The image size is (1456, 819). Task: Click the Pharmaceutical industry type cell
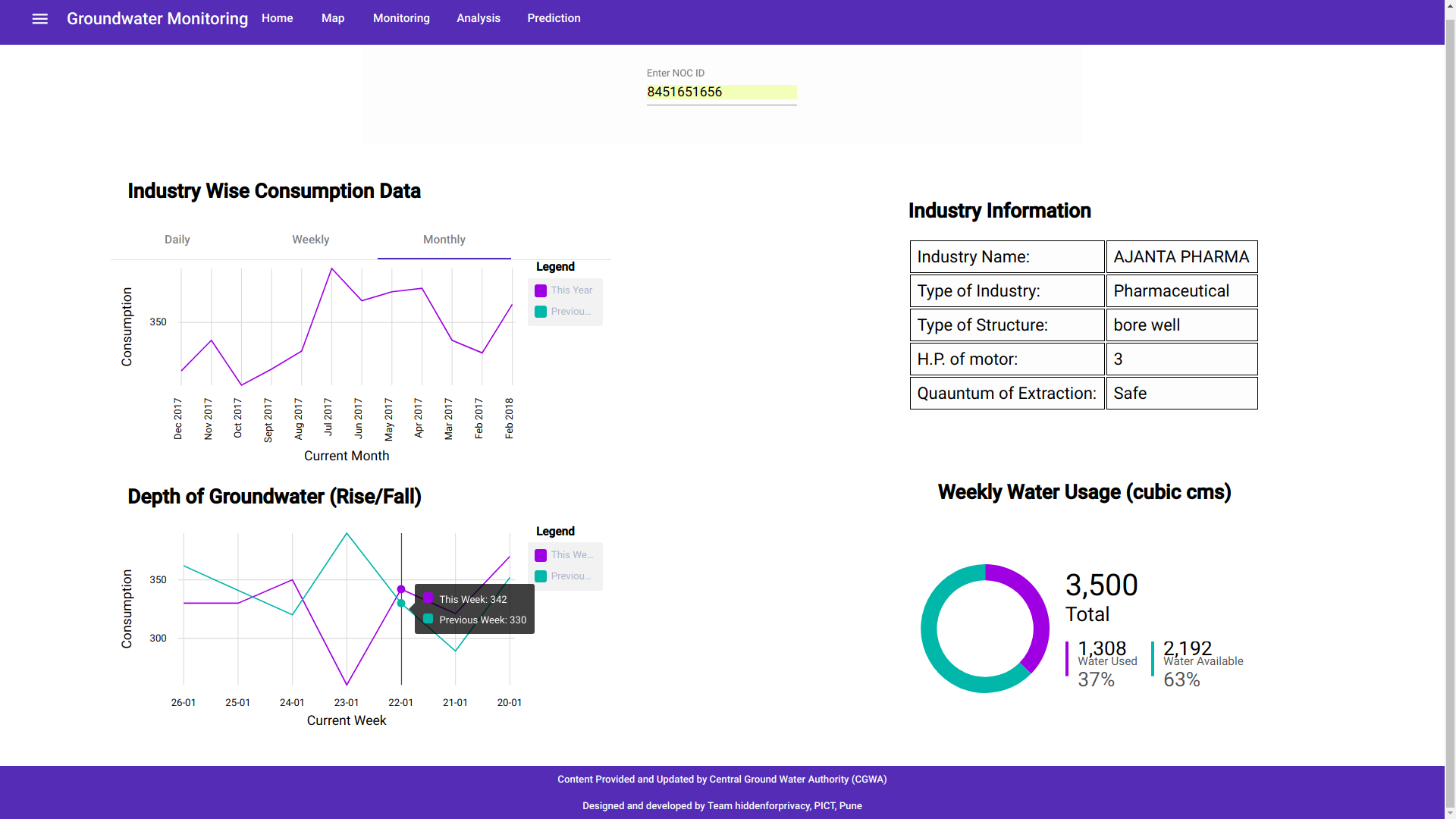1181,291
